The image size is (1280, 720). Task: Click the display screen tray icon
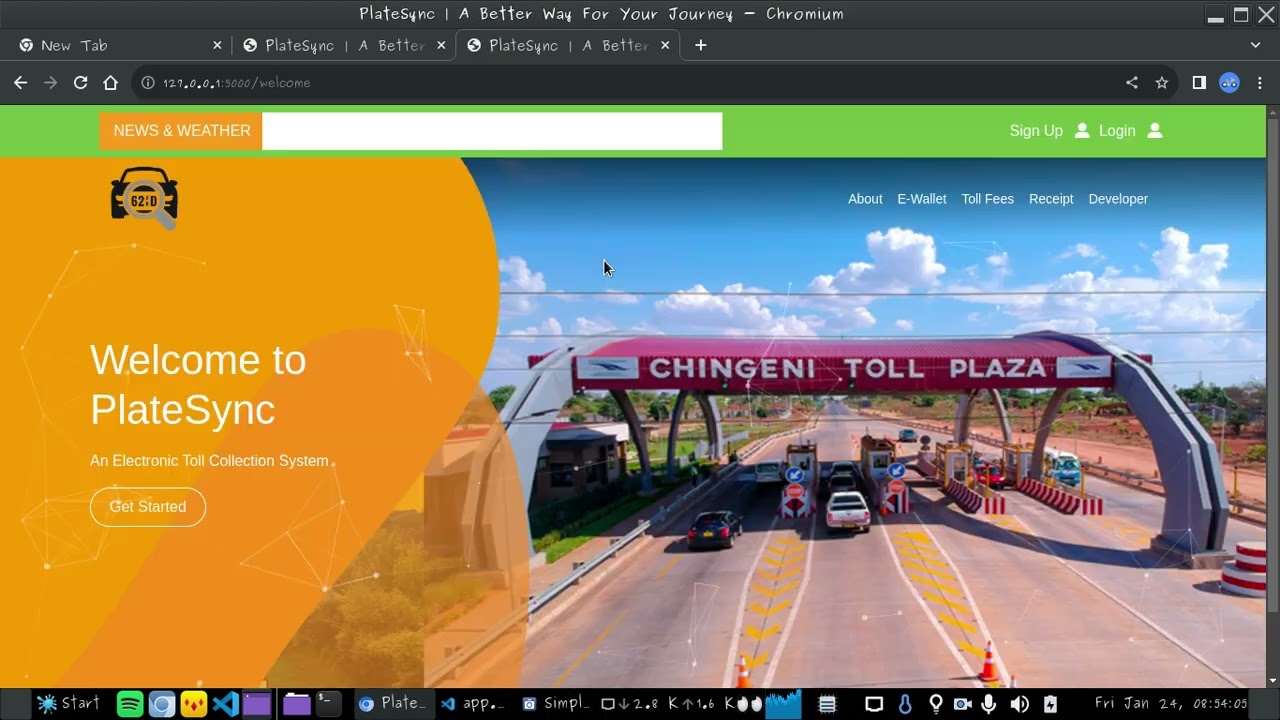pos(874,704)
